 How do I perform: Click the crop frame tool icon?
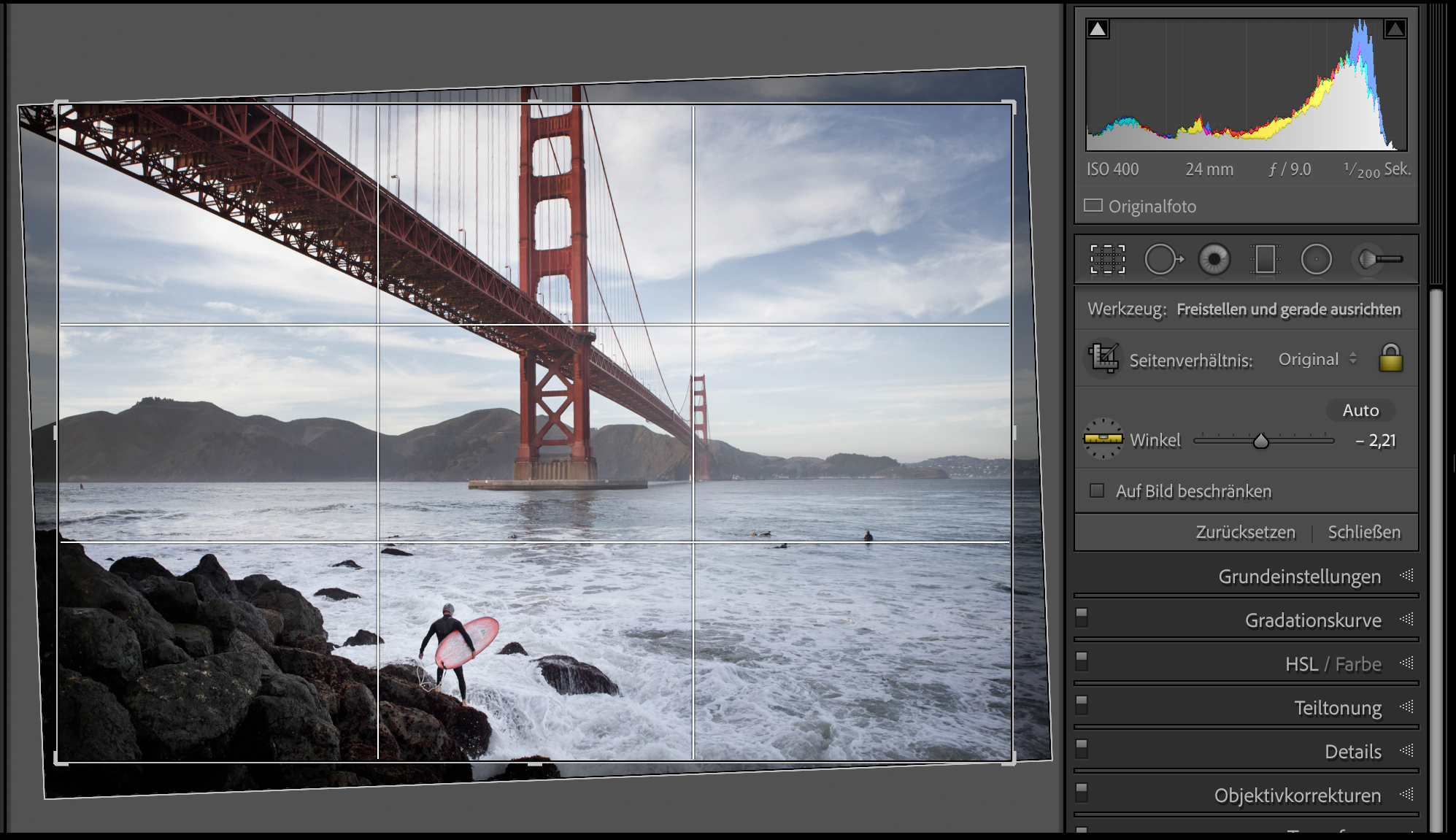pos(1103,358)
